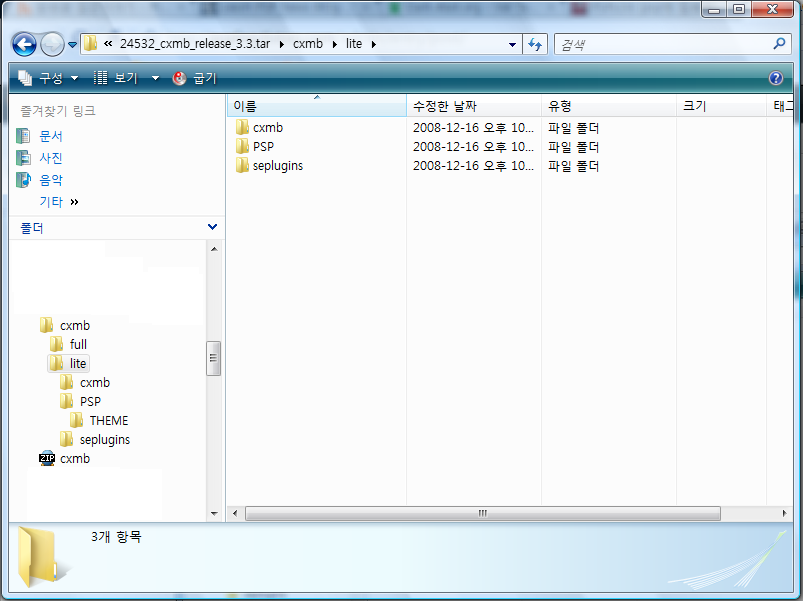This screenshot has width=803, height=601.
Task: Select the lite folder in the tree
Action: pos(69,363)
